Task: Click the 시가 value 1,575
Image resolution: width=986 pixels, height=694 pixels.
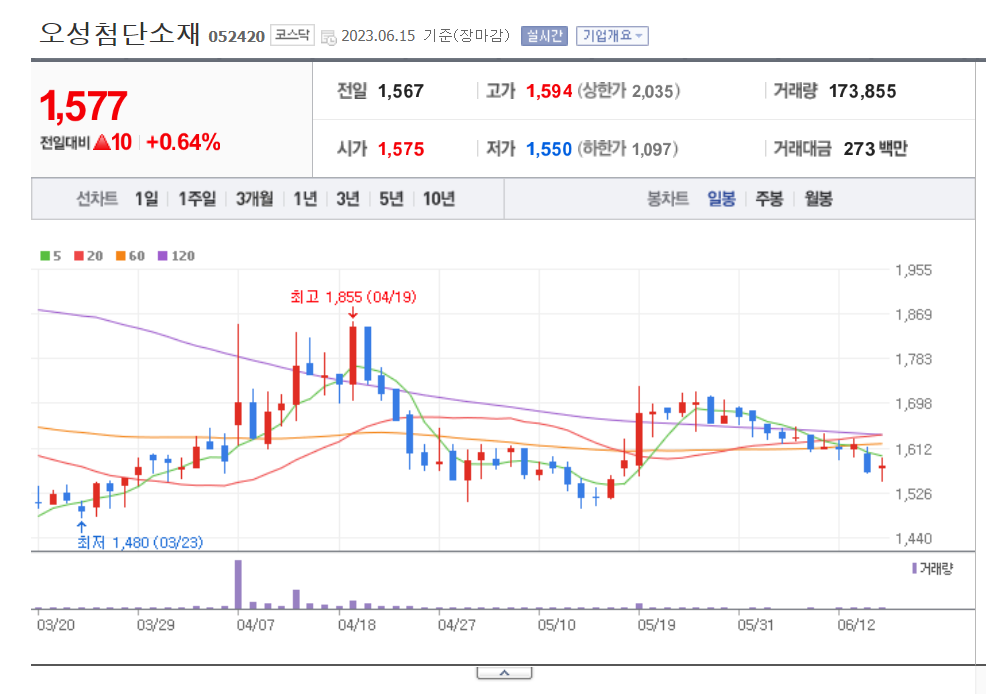Action: tap(401, 149)
